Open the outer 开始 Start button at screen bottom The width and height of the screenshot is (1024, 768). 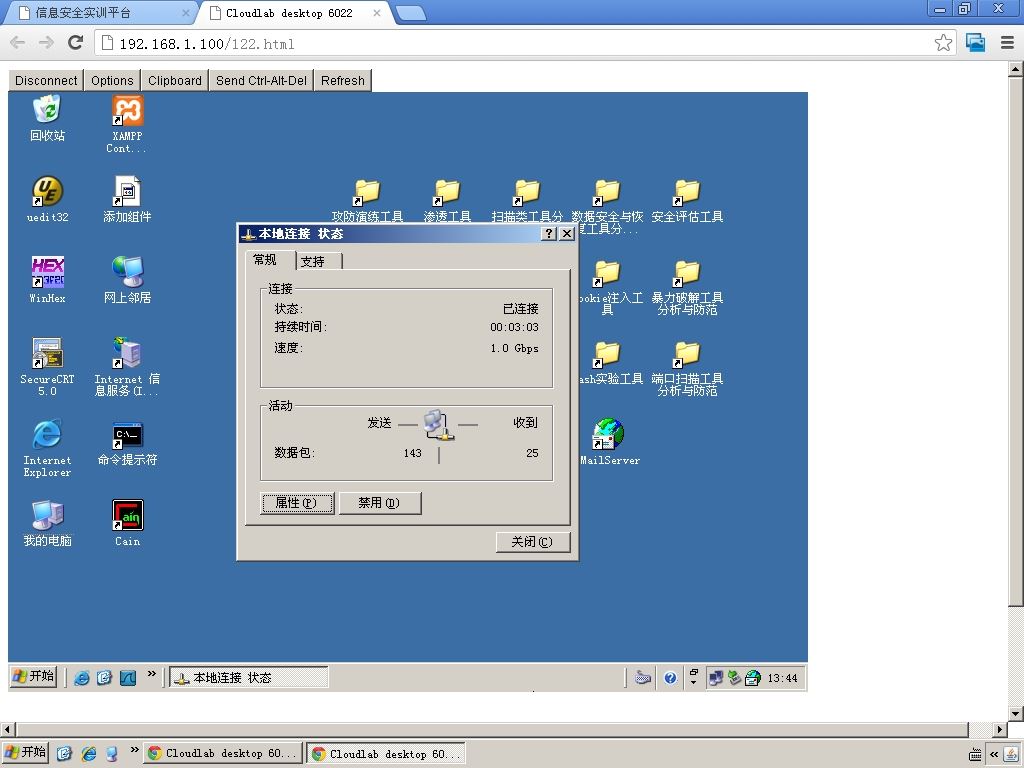(25, 752)
